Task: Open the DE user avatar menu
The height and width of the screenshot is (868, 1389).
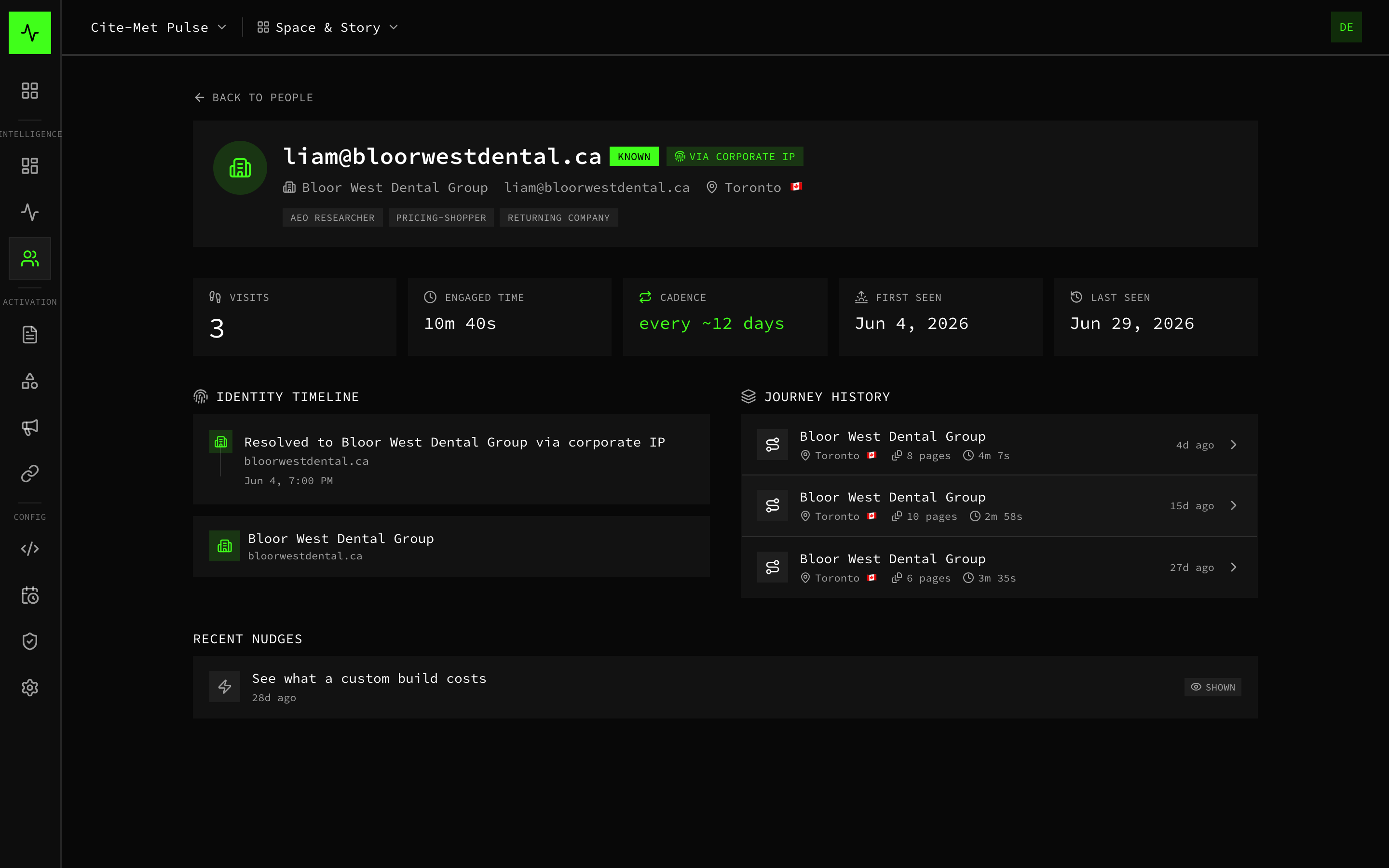Action: tap(1346, 27)
